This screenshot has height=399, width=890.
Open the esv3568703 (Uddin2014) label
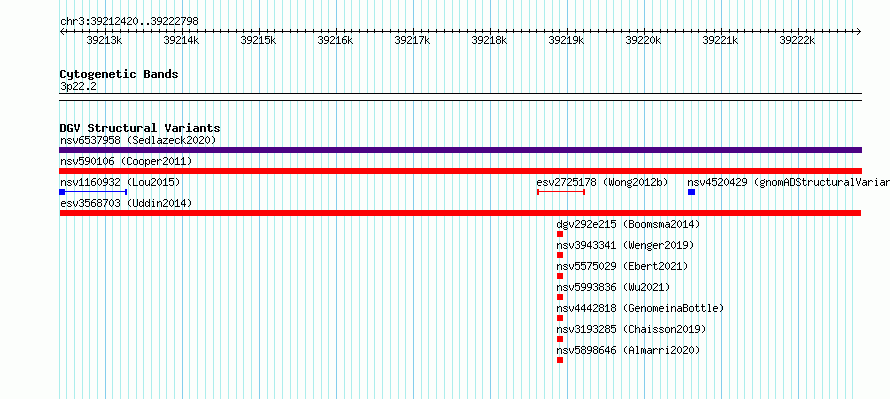click(x=126, y=203)
